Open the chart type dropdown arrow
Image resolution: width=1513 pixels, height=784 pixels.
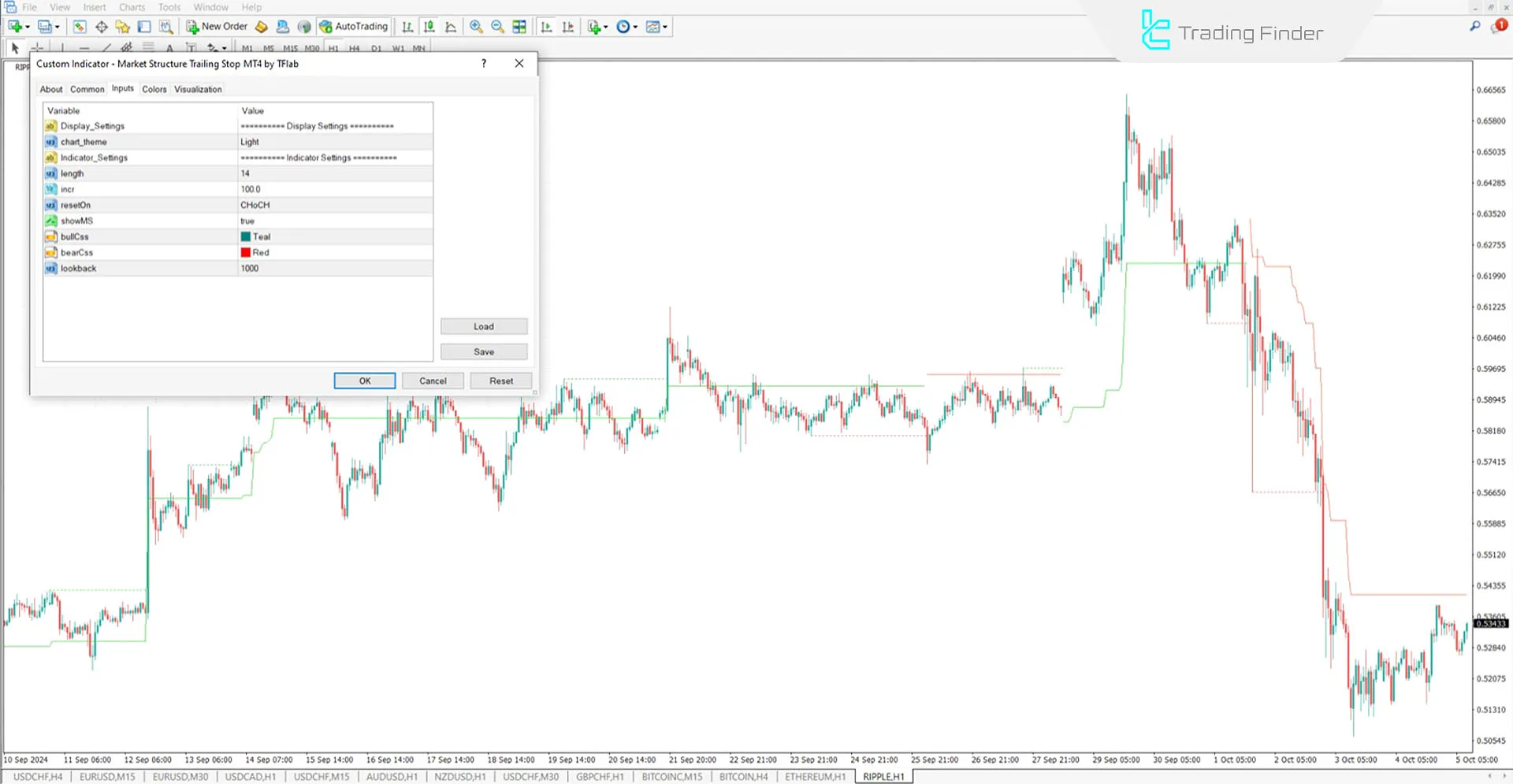28,26
